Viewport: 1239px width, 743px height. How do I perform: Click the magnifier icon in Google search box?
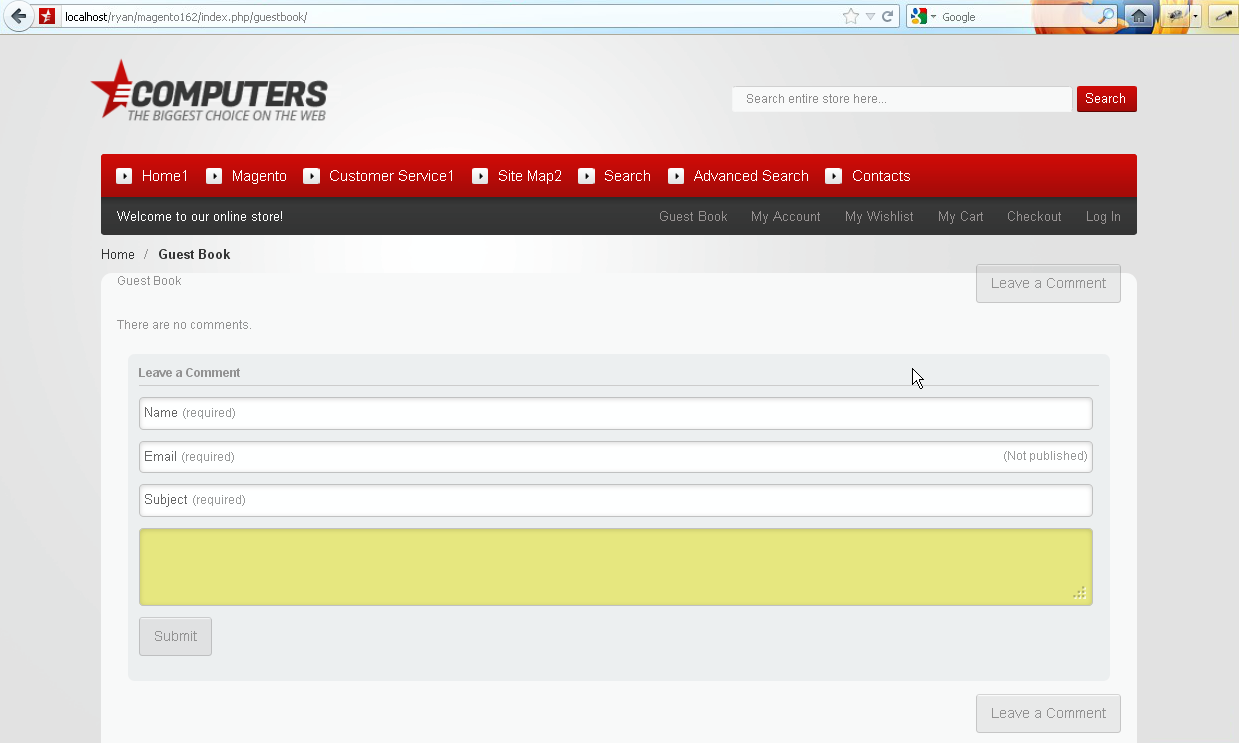click(x=1105, y=16)
